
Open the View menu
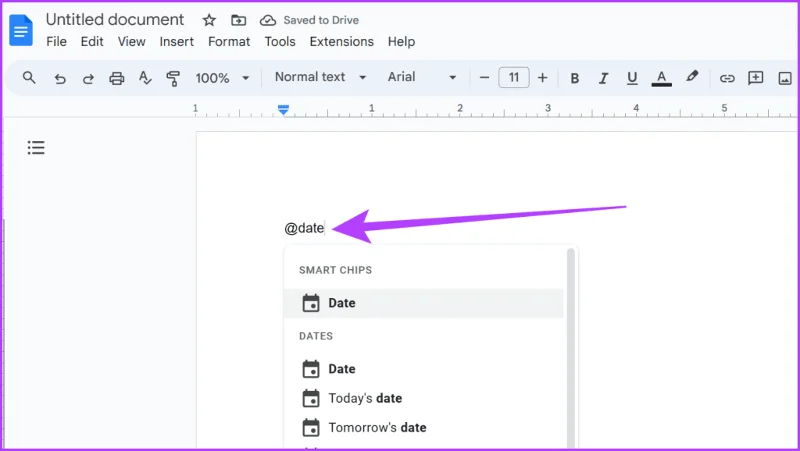(132, 41)
